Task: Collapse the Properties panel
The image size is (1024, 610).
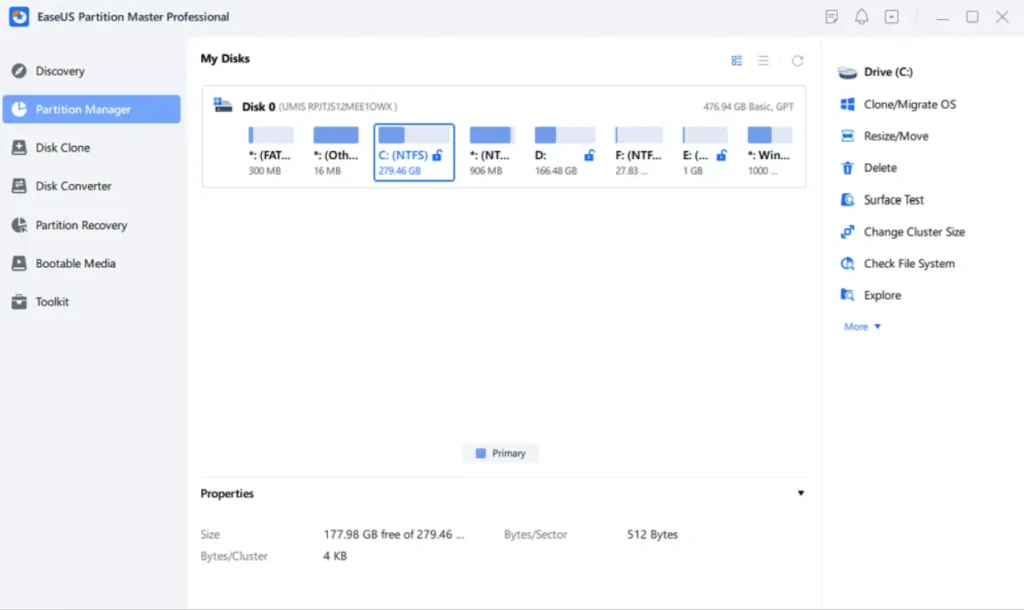Action: [x=801, y=493]
